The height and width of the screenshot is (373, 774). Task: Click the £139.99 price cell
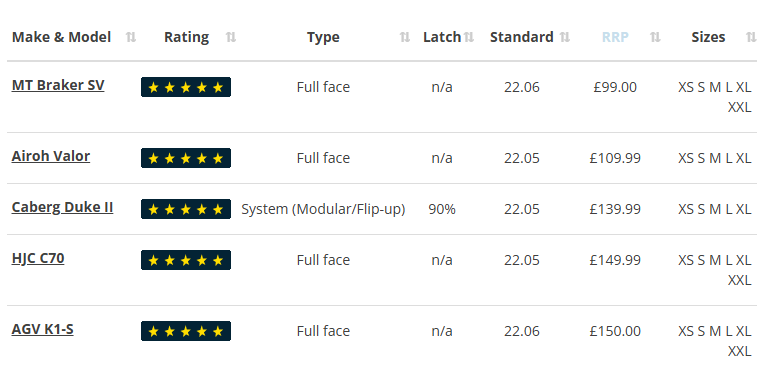(615, 209)
